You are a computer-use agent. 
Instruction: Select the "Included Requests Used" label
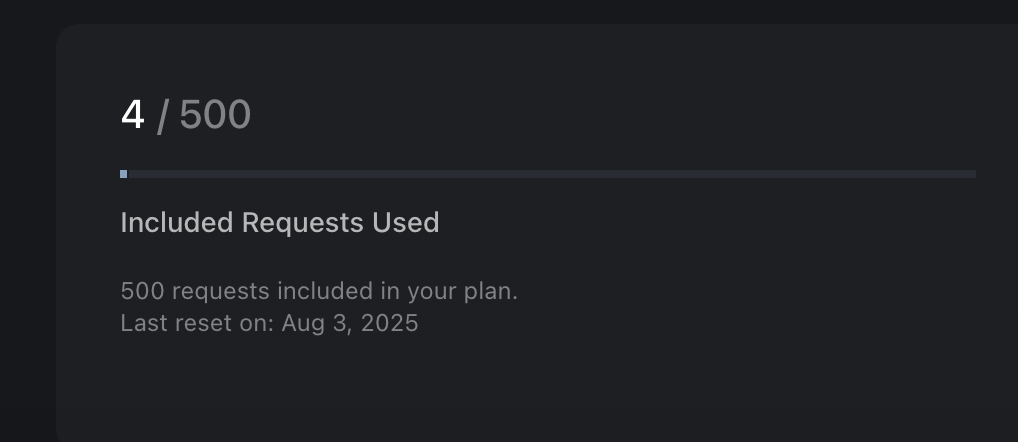(x=279, y=222)
